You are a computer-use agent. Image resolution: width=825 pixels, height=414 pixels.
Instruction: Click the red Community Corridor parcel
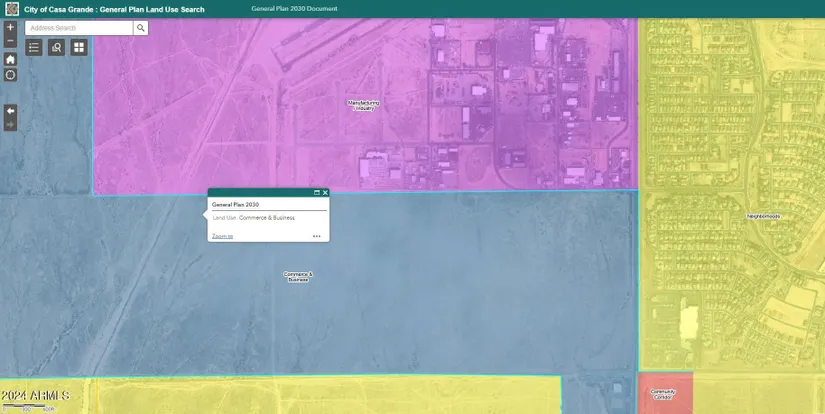tap(664, 398)
